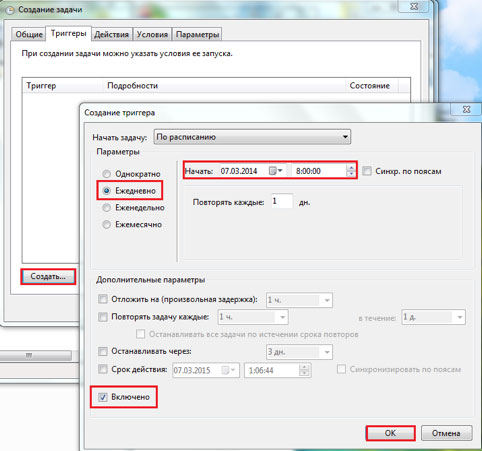The image size is (482, 451).
Task: Enable Синхр. по поясам checkbox
Action: [367, 171]
